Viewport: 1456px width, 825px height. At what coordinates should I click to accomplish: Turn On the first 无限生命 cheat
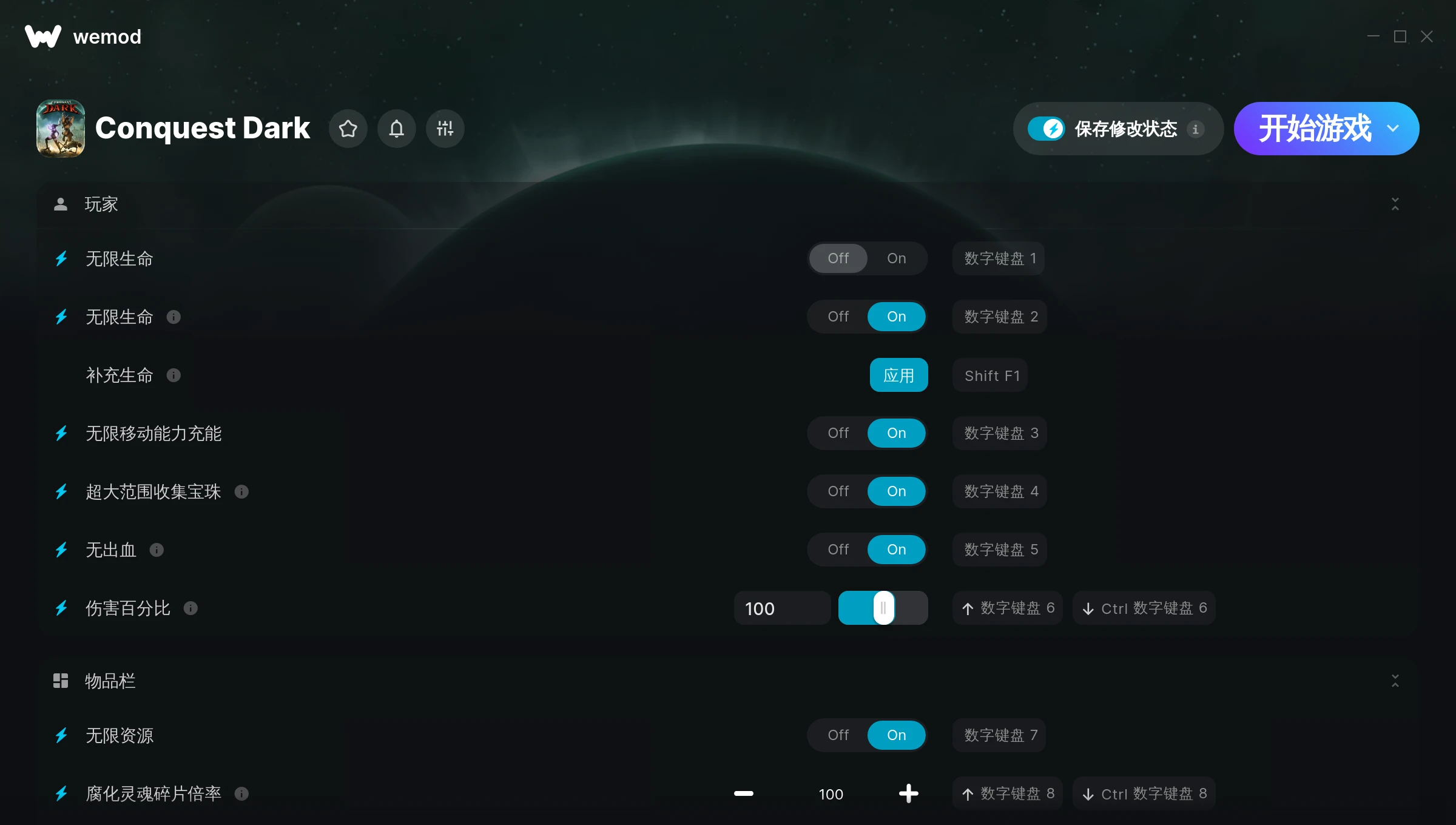(897, 258)
